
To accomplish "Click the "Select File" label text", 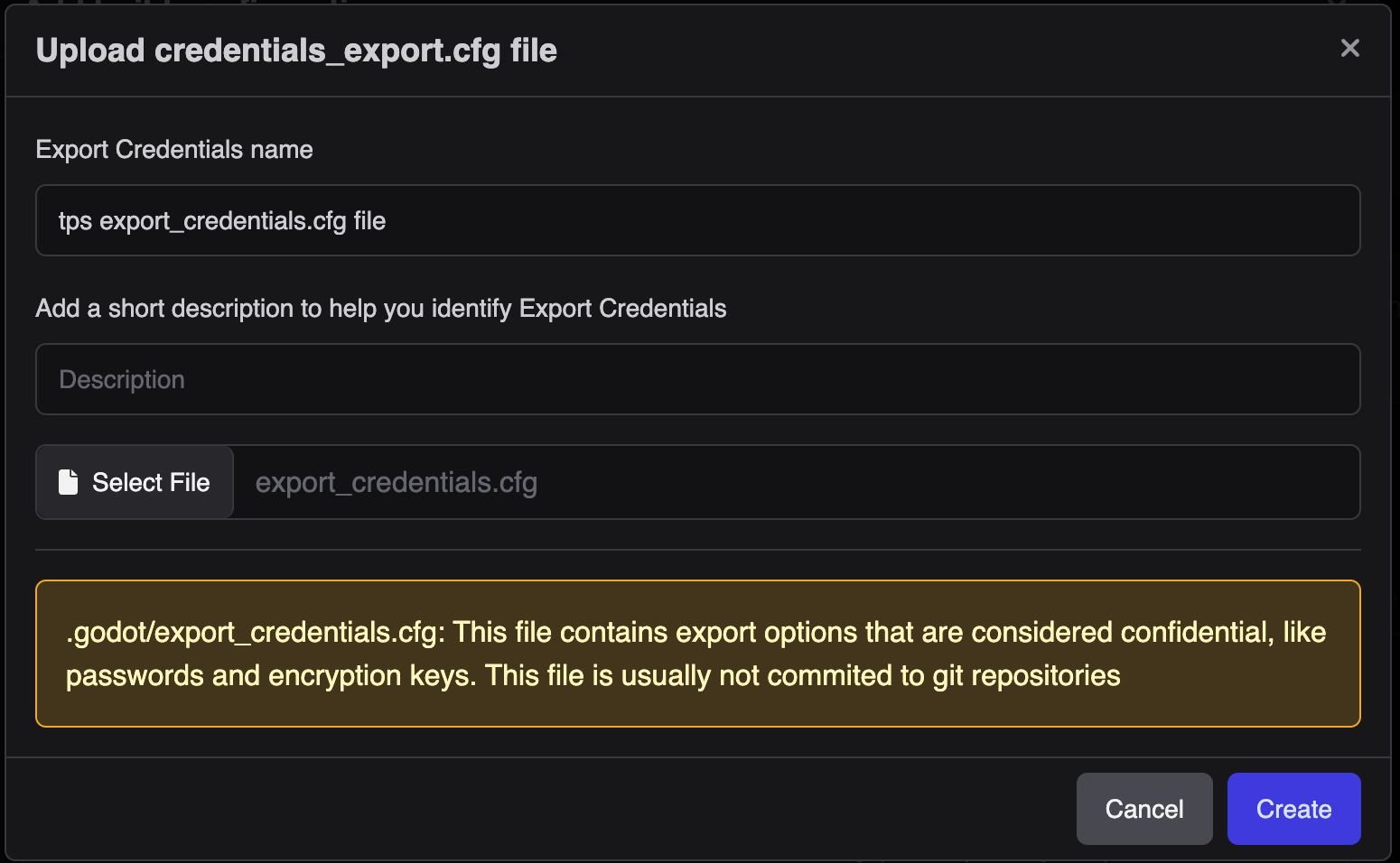I will coord(151,482).
